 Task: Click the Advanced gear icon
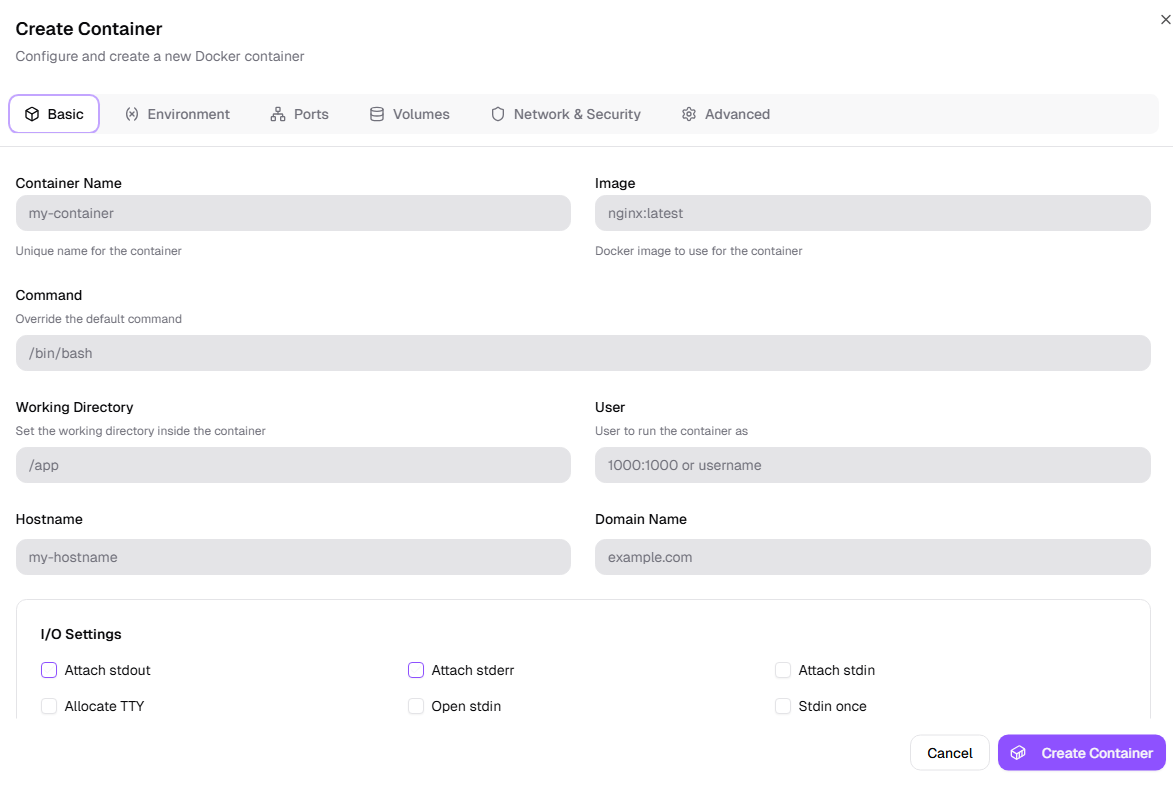tap(689, 114)
